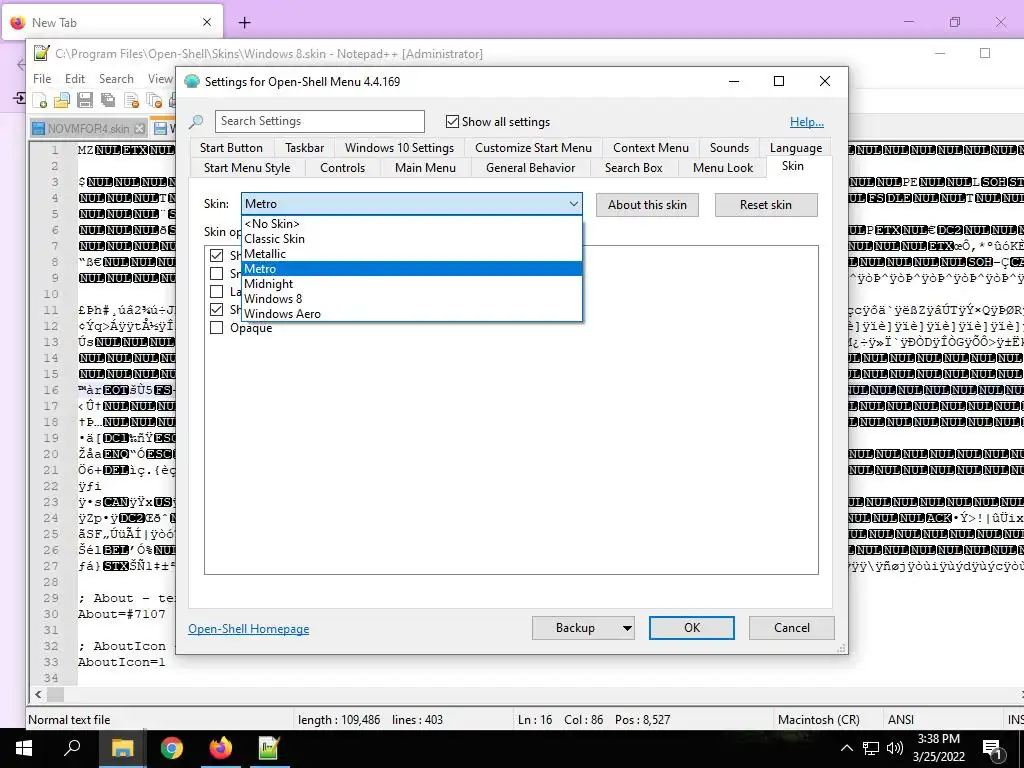
Task: Switch to Firefox from the taskbar
Action: coord(221,748)
